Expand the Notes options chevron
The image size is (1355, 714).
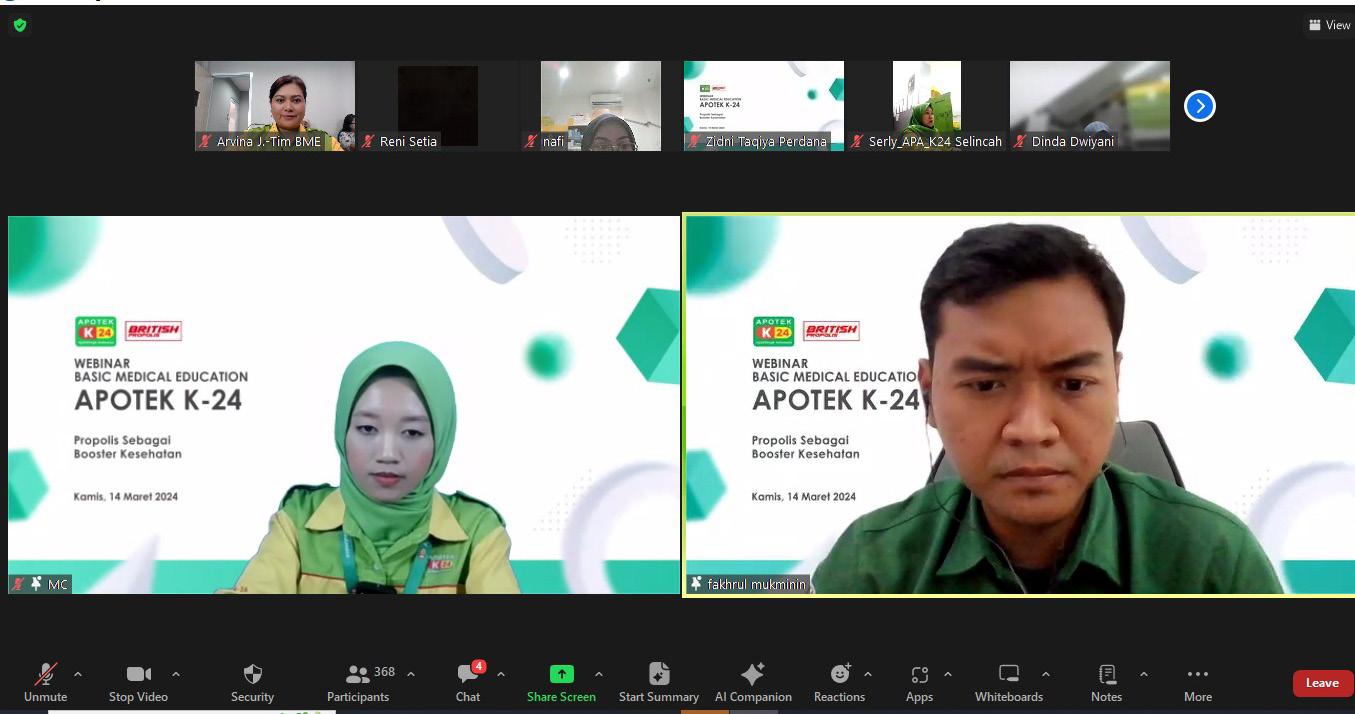coord(1144,674)
